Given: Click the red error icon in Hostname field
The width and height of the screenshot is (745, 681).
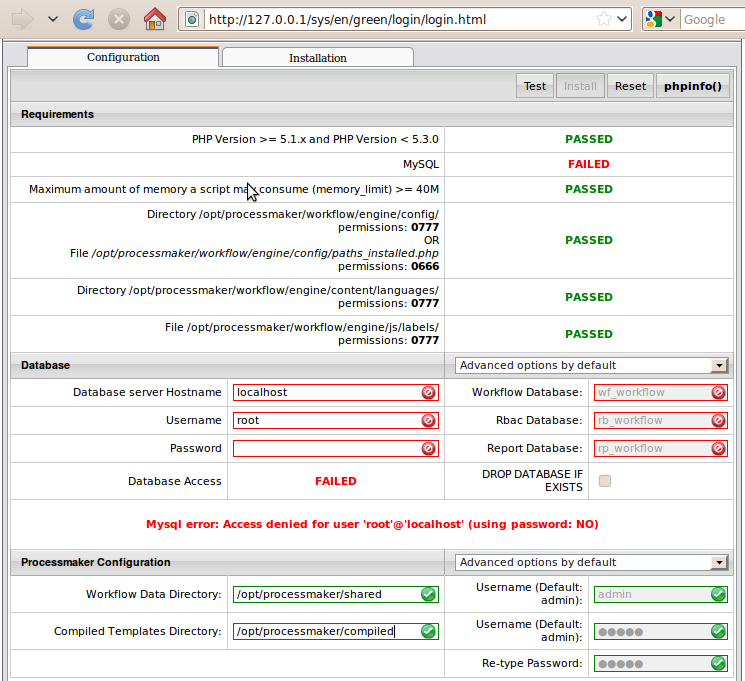Looking at the screenshot, I should point(428,393).
